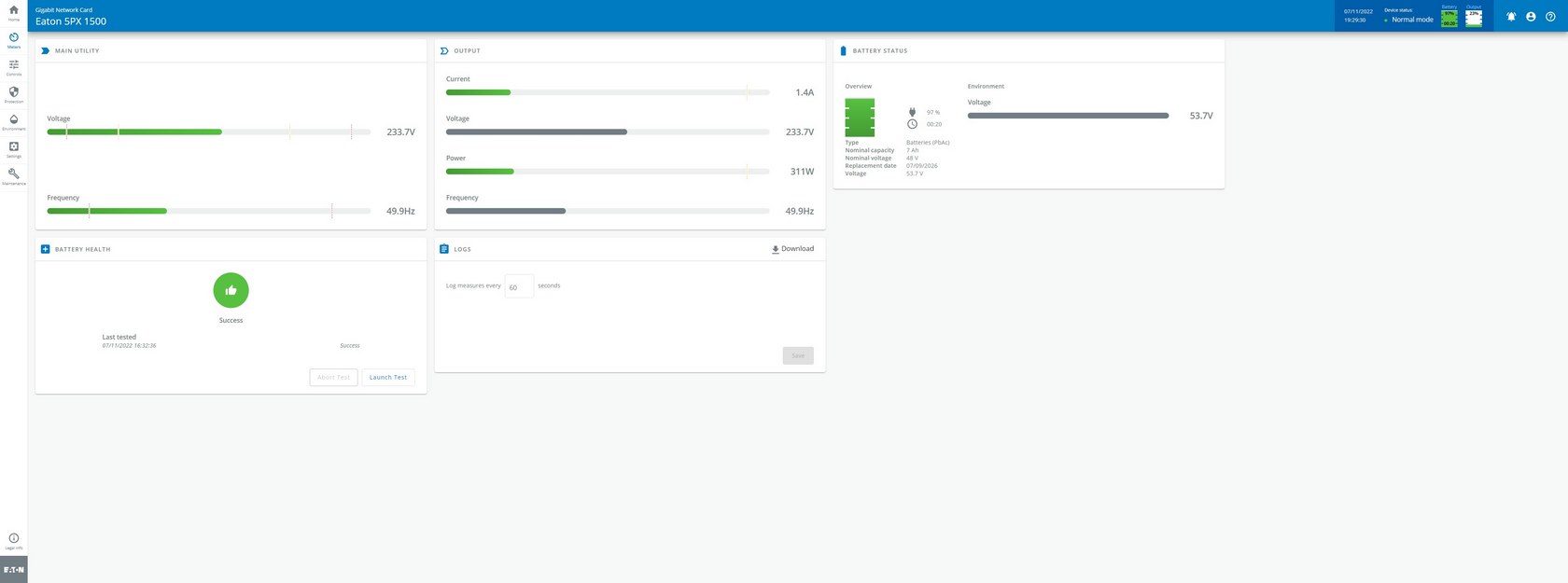Go to the Protection section
Viewport: 1568px width, 583px height.
(14, 94)
